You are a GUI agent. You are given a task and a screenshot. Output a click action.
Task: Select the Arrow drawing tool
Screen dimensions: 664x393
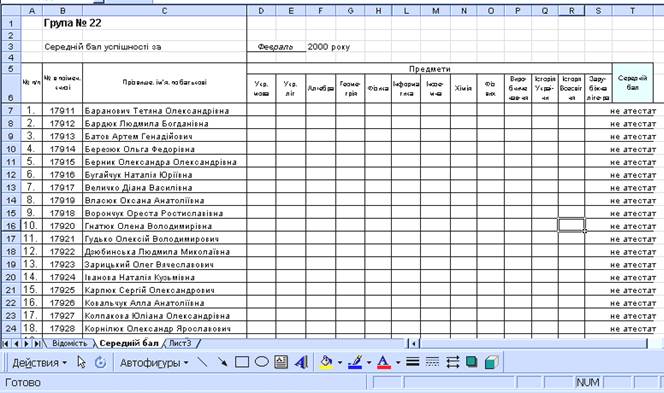[222, 362]
